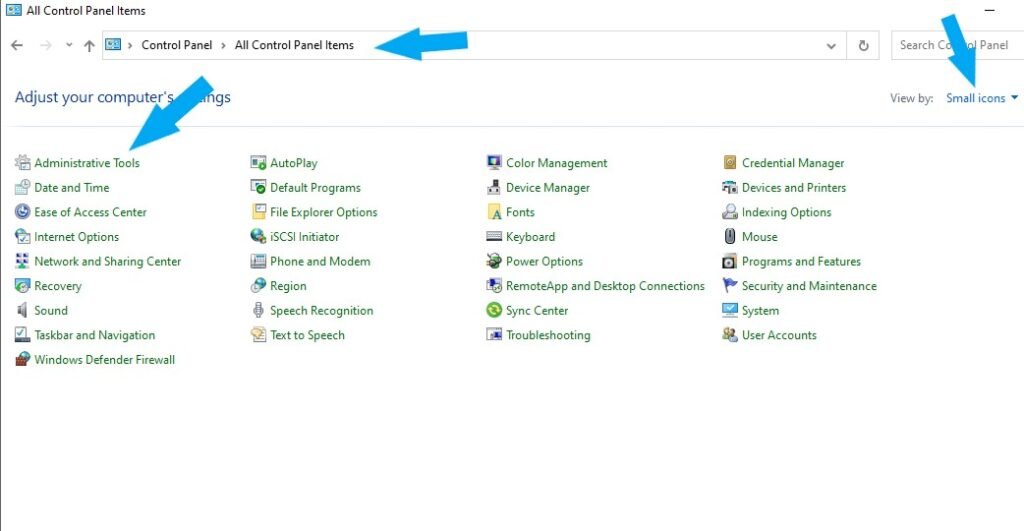
Task: Open RemoteApp and Desktop Connections link
Action: [x=605, y=286]
